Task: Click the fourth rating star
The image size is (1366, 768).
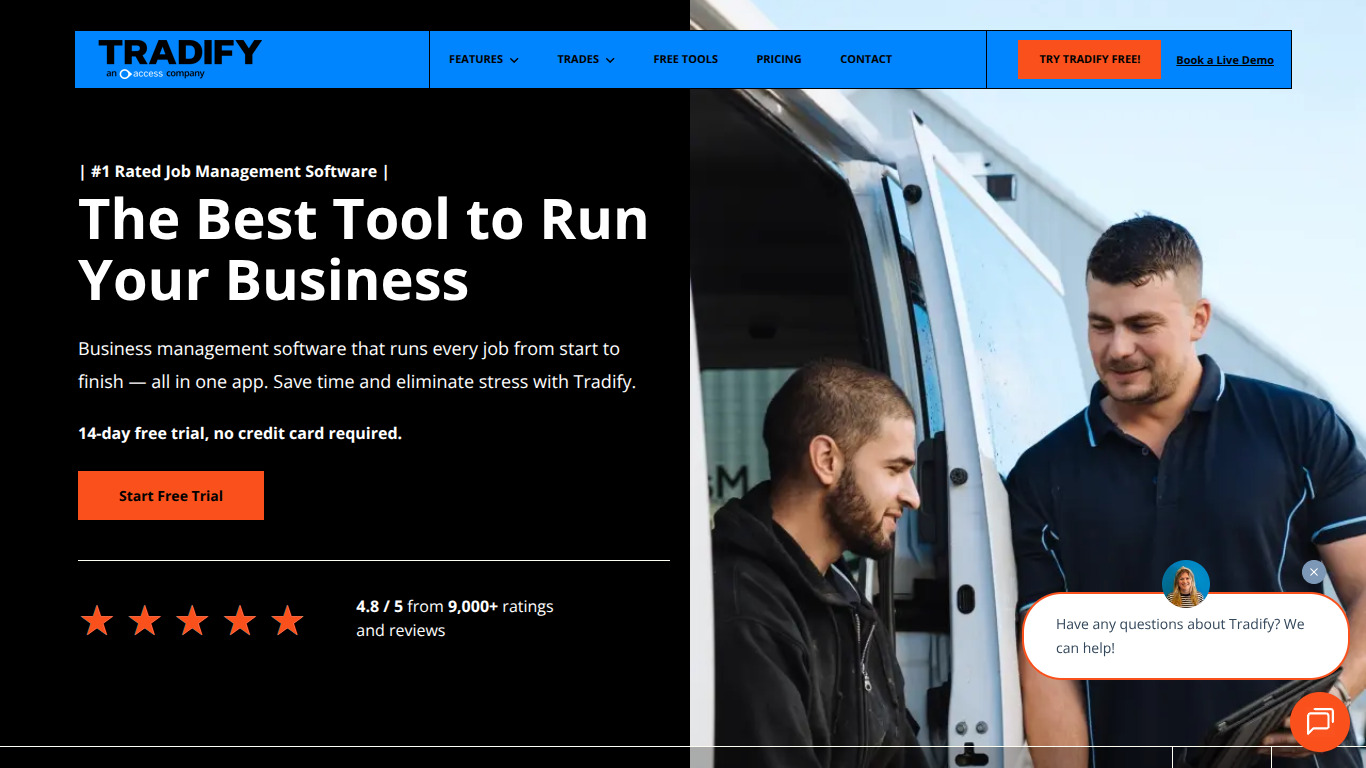Action: tap(240, 620)
